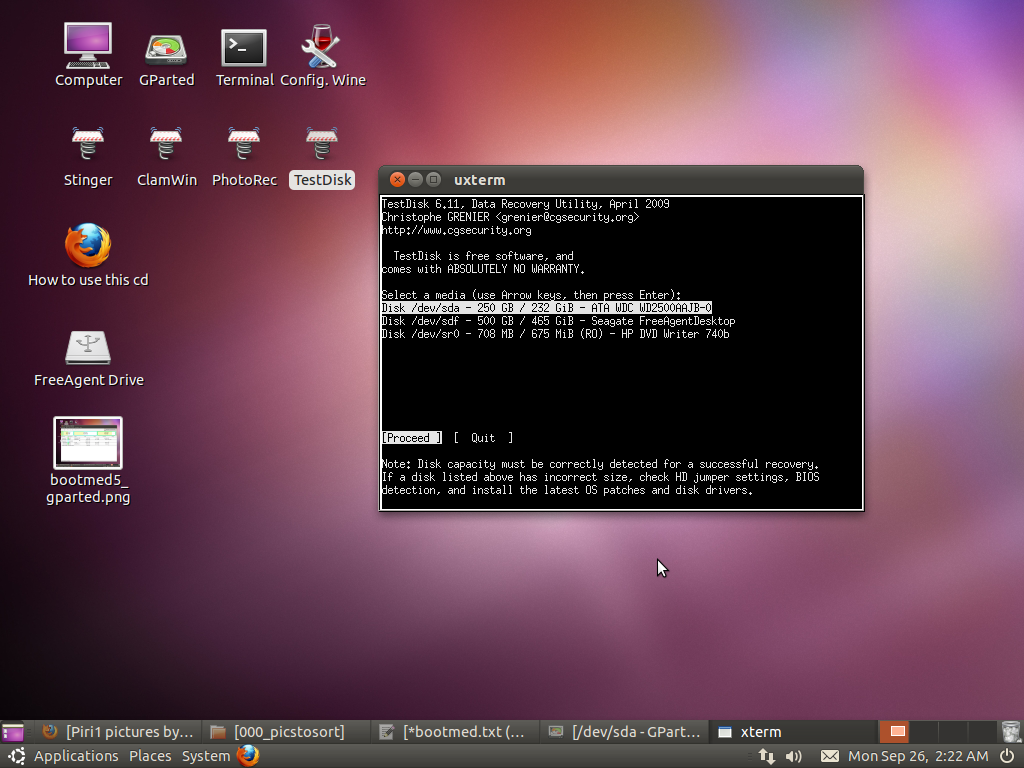This screenshot has height=768, width=1024.
Task: Click the highlighted 'Disk /dev/sda' row
Action: [547, 308]
